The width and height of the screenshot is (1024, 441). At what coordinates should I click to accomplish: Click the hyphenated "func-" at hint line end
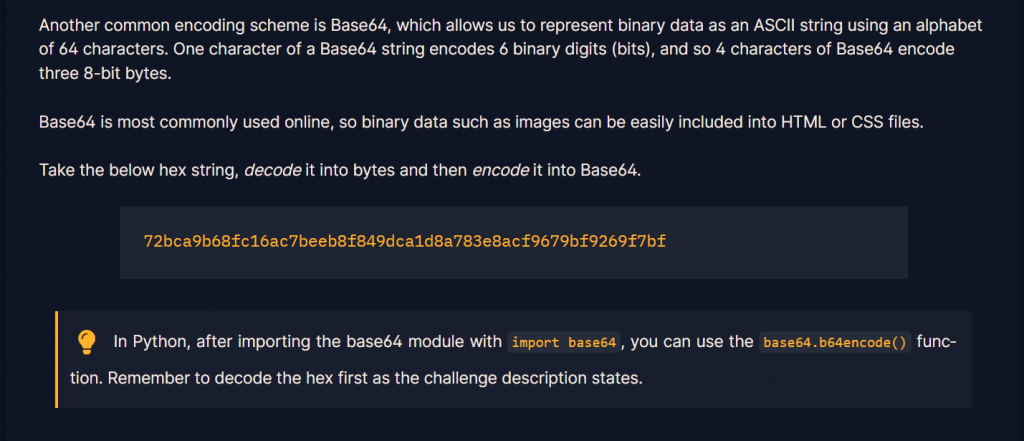point(937,342)
